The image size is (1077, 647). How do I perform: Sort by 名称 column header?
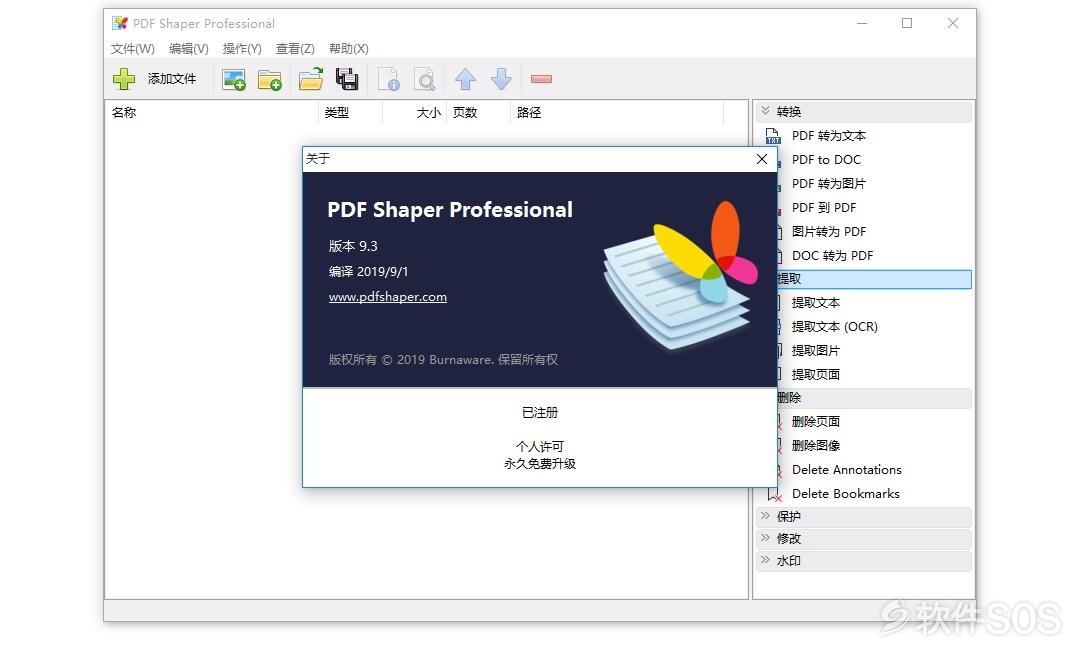click(x=211, y=113)
